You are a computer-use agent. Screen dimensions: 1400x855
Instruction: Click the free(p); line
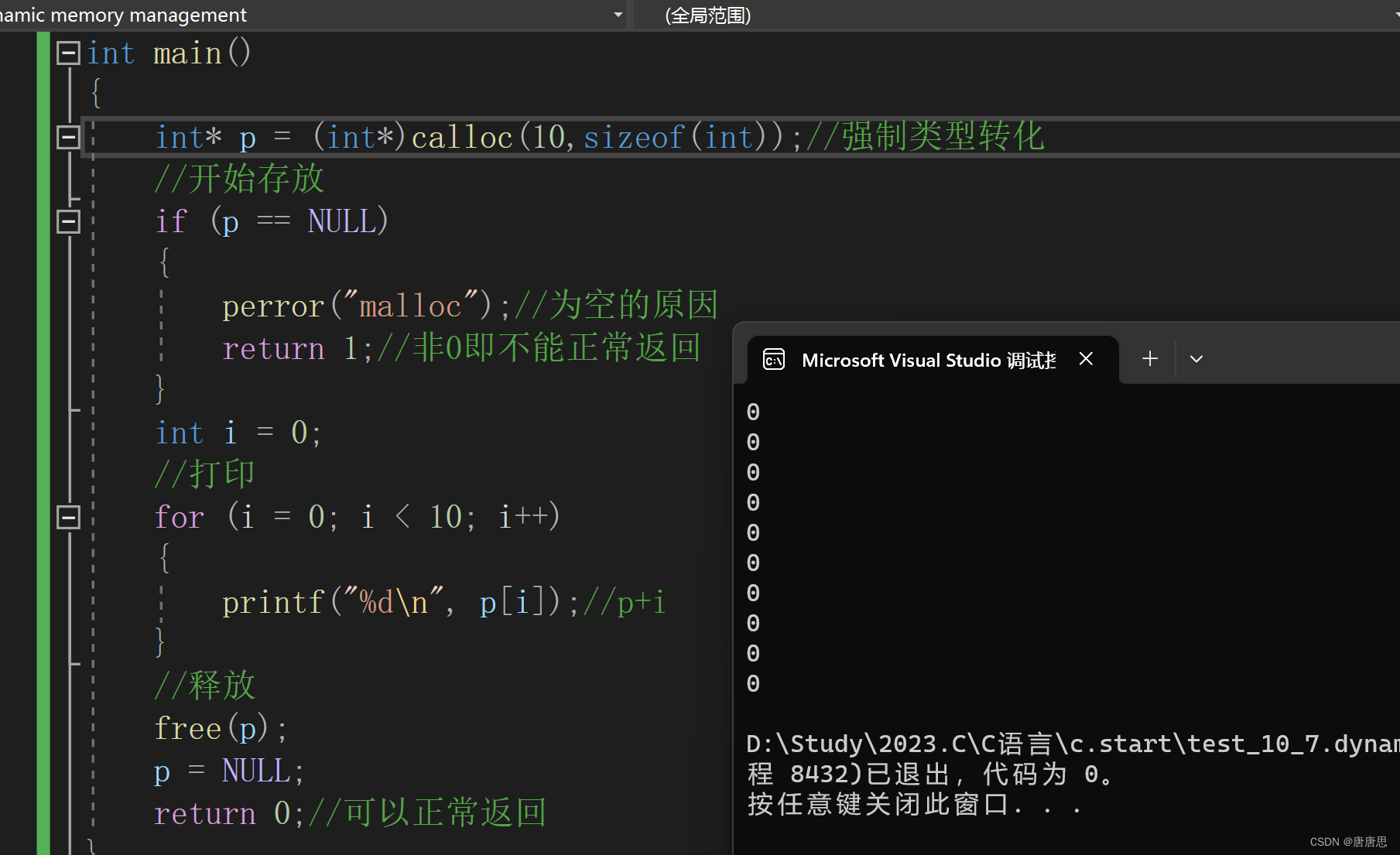pyautogui.click(x=221, y=729)
